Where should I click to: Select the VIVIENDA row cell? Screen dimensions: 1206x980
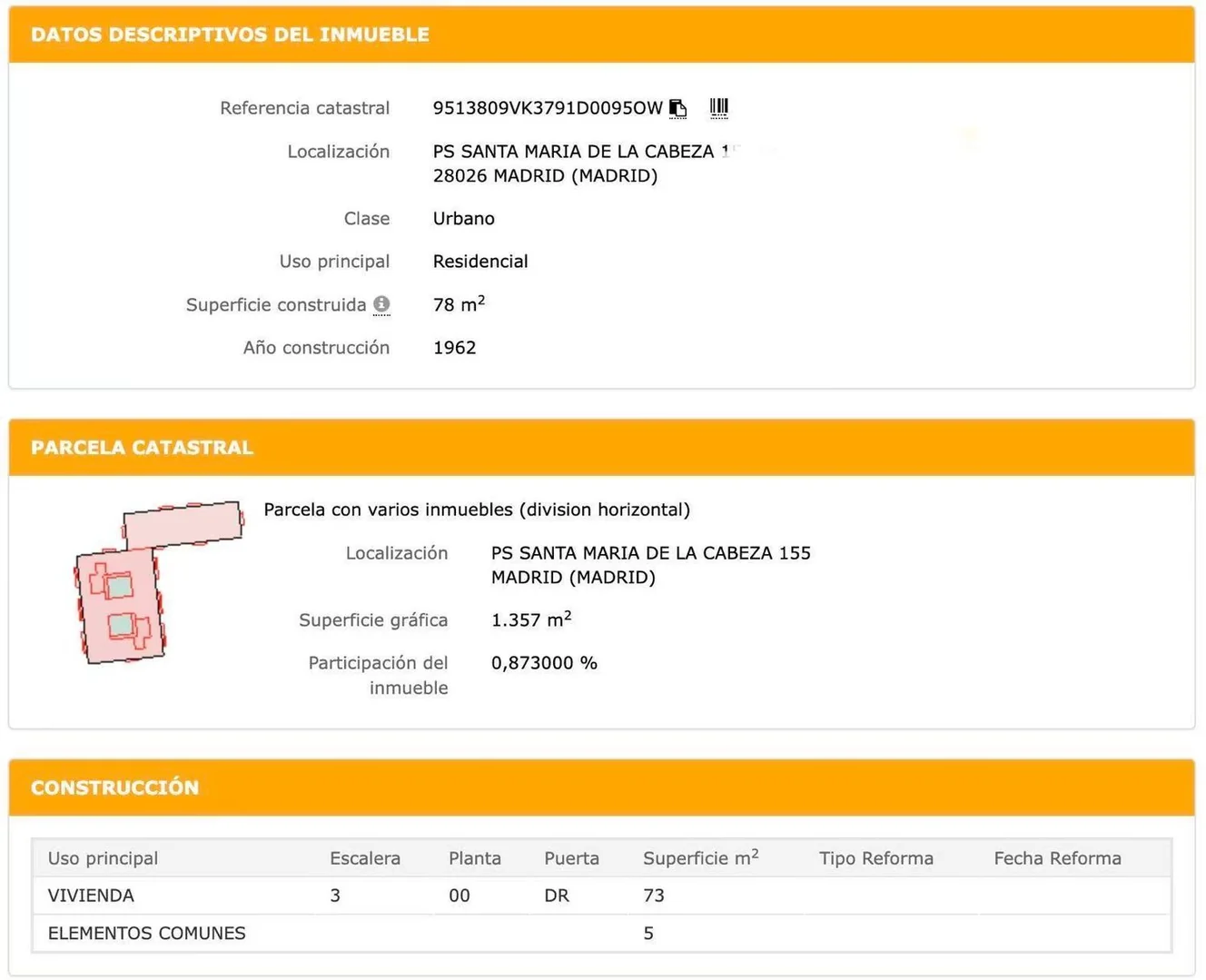point(91,896)
